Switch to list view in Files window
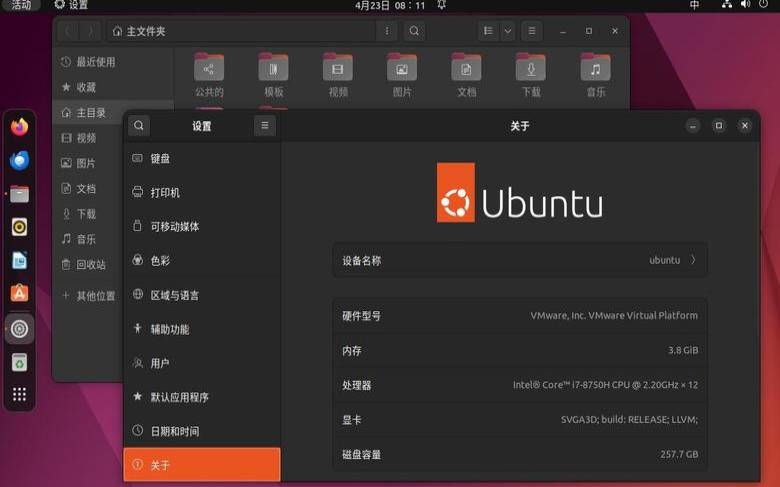The image size is (780, 487). point(488,31)
